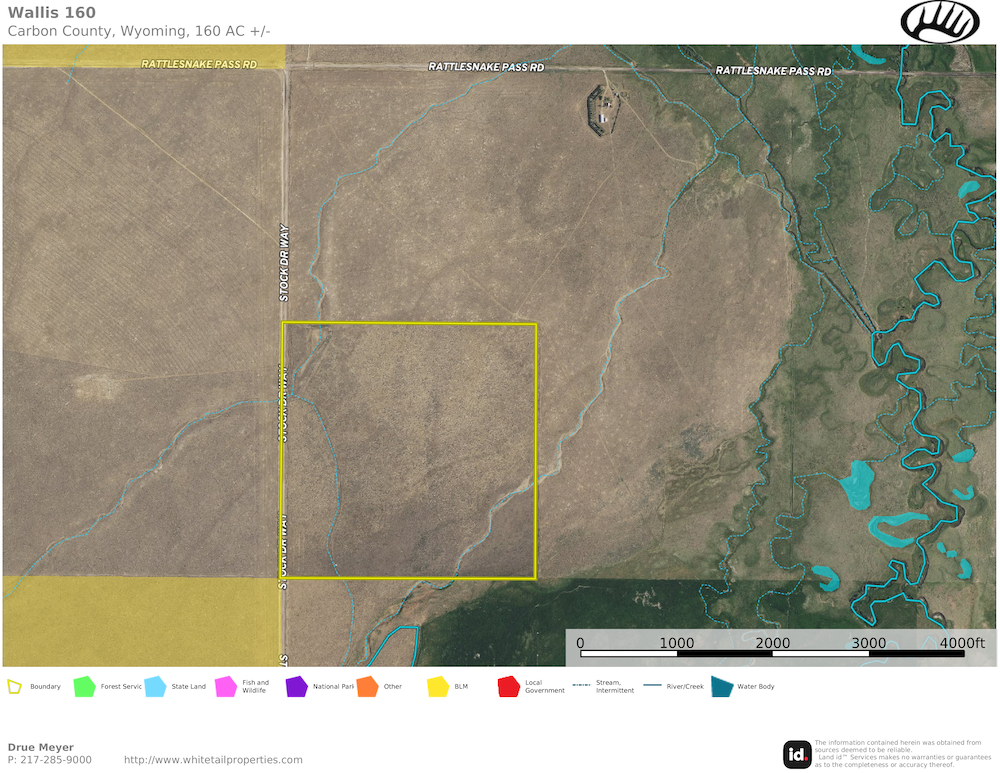This screenshot has width=1000, height=773.
Task: Click the Stock Dr Way road label
Action: 284,262
